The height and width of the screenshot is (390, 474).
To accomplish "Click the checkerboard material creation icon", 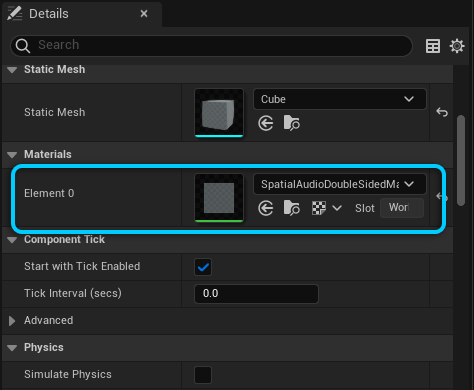I will 319,208.
